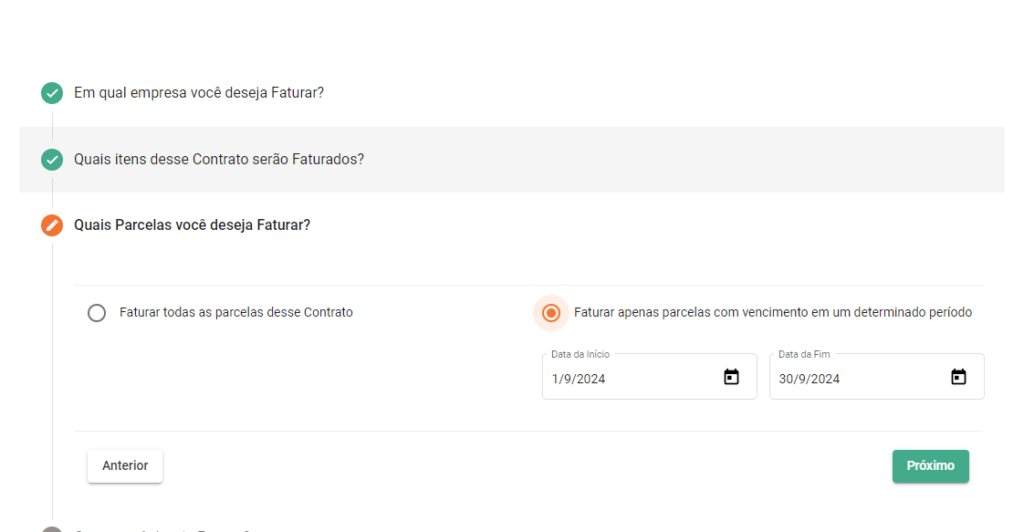Click the green checkmark of the empresa step
The width and height of the screenshot is (1024, 532).
click(52, 93)
